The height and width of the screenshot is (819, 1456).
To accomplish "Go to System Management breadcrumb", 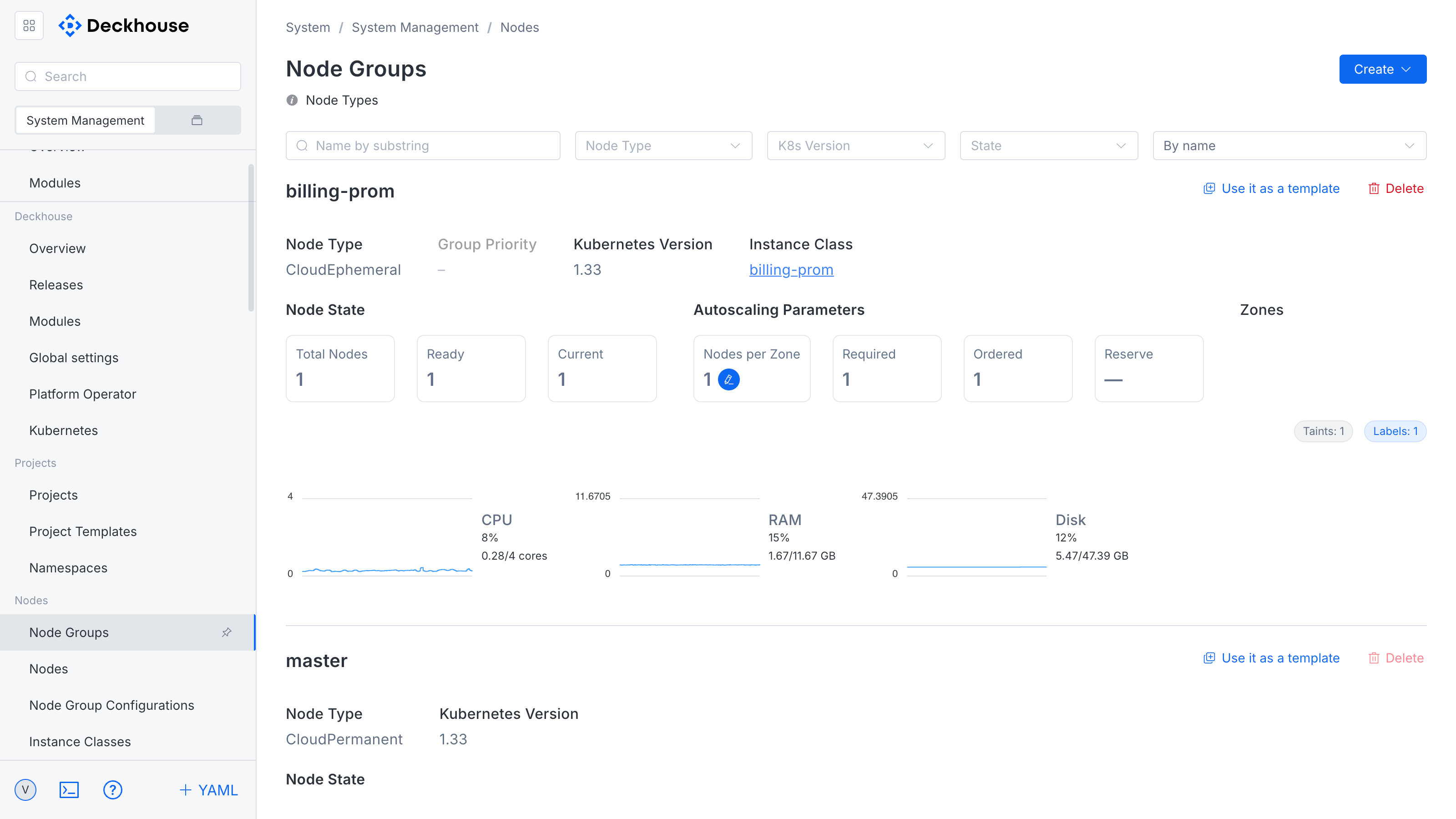I will click(415, 27).
